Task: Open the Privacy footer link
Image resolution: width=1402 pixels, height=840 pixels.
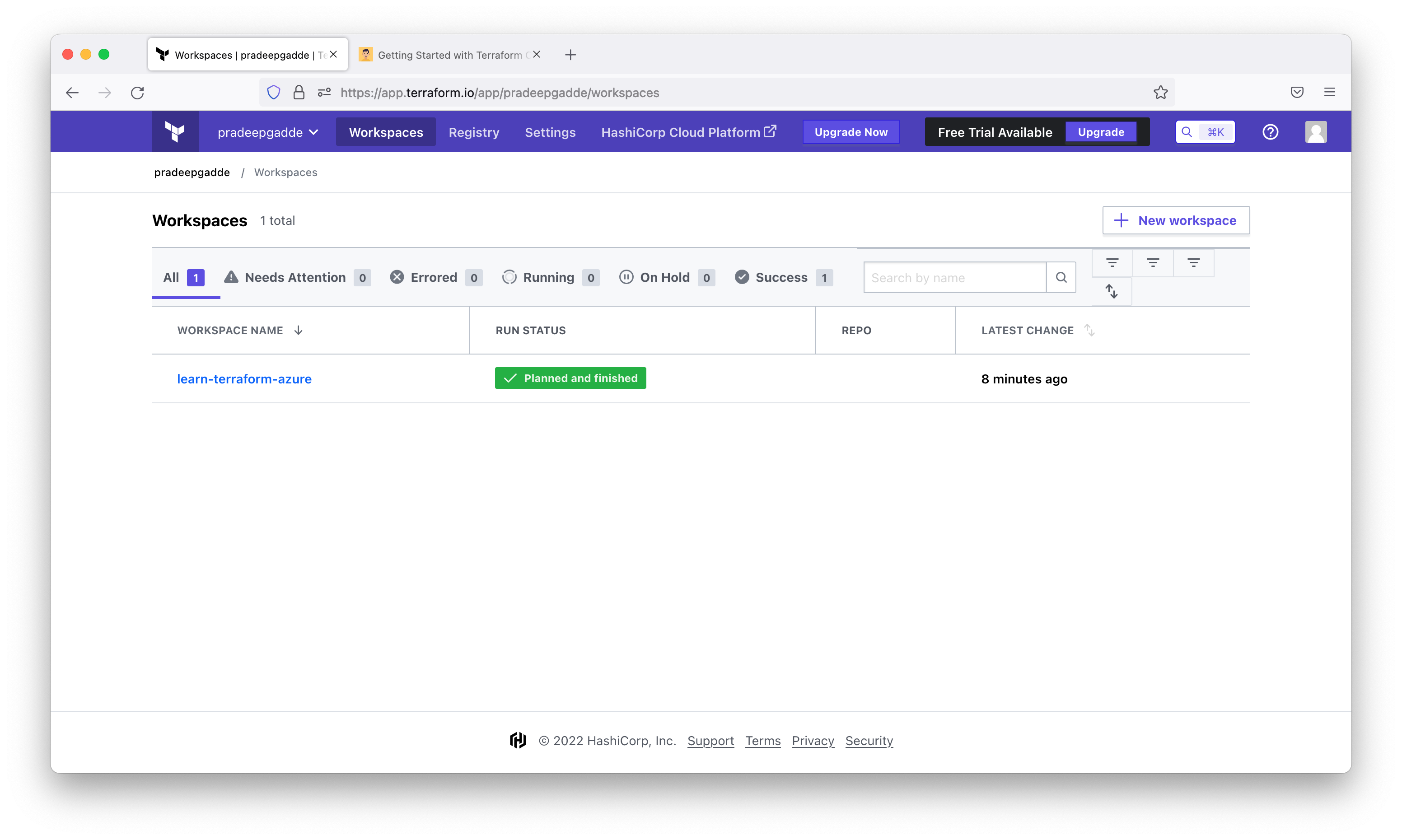Action: tap(813, 741)
